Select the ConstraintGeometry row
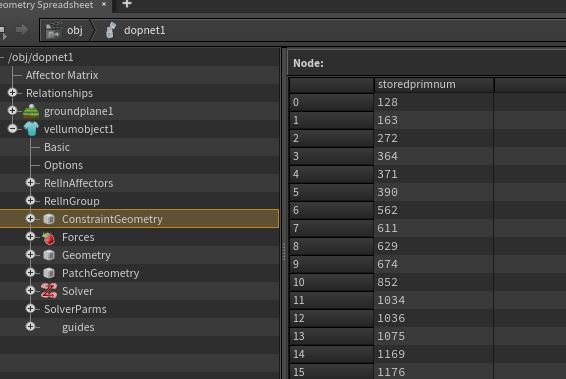Viewport: 566px width, 379px height. (139, 219)
